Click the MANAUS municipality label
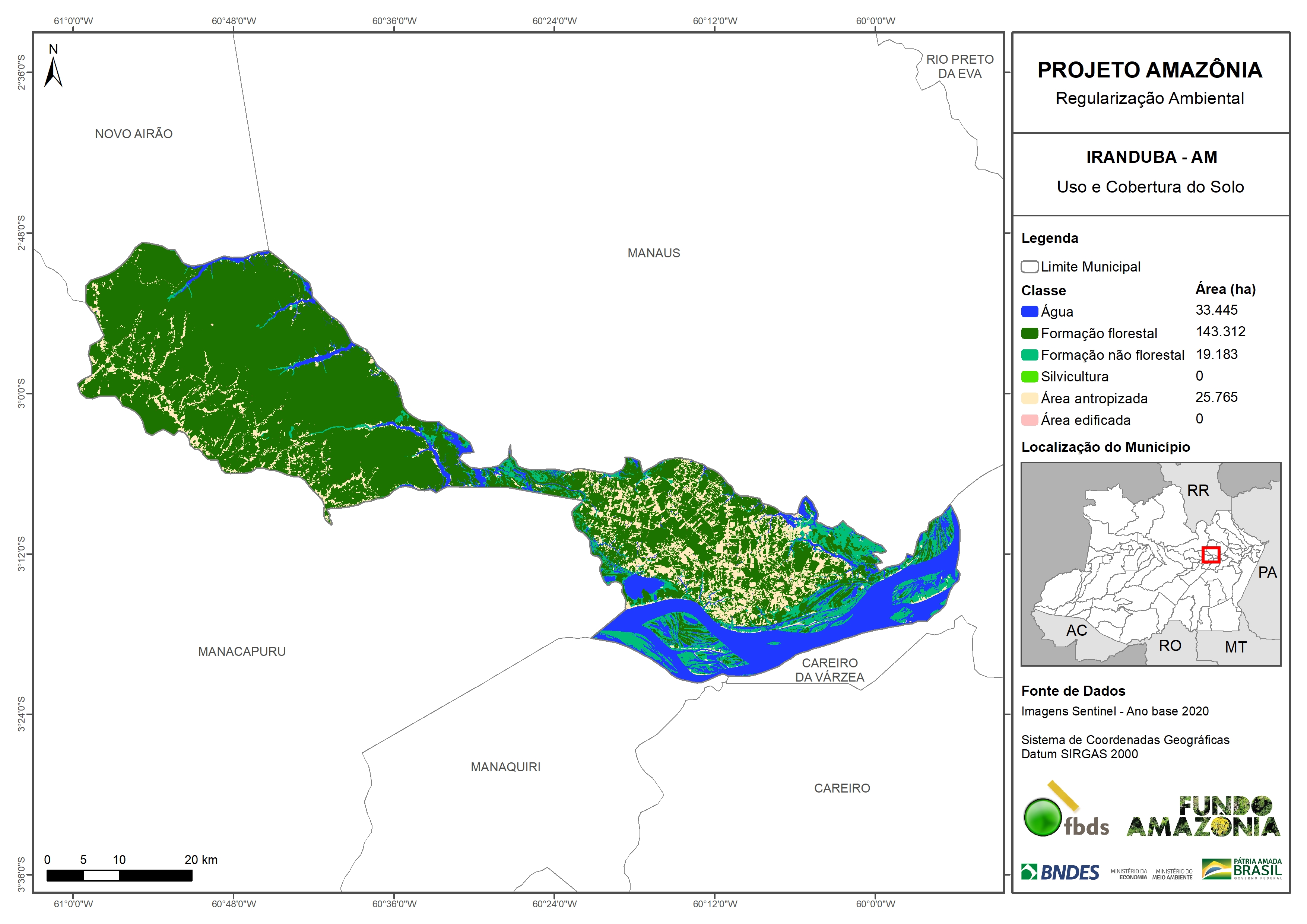Image resolution: width=1307 pixels, height=924 pixels. click(653, 253)
